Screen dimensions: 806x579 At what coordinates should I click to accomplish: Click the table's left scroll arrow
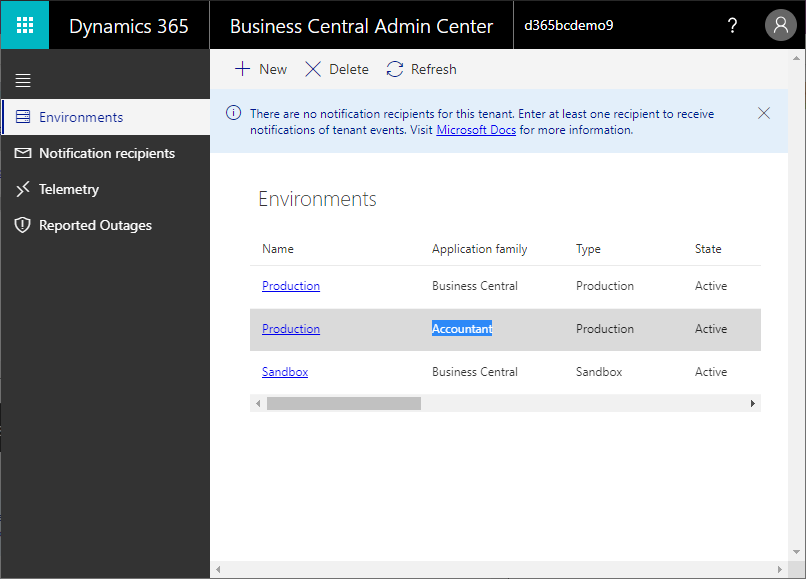pos(258,403)
